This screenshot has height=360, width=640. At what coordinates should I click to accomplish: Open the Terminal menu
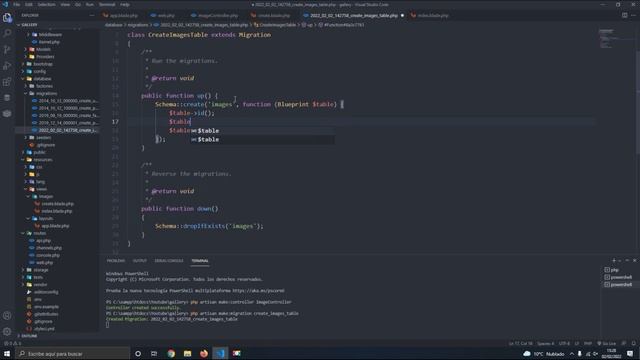tap(107, 4)
